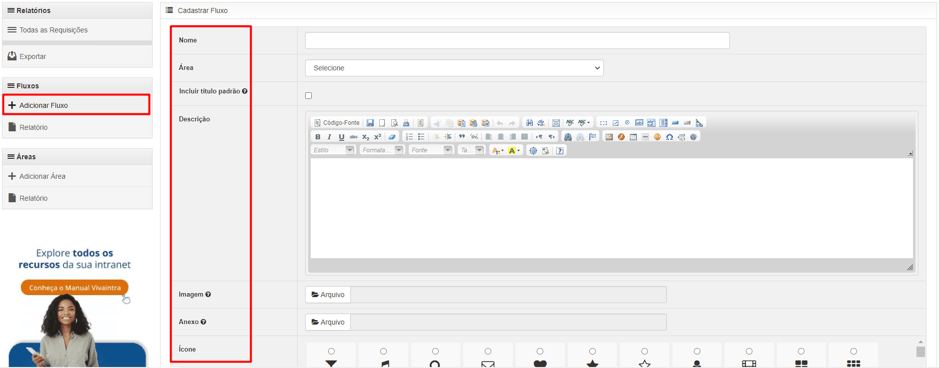Select the filter funnel icon radio button
Screen dimensions: 939x368
click(331, 351)
